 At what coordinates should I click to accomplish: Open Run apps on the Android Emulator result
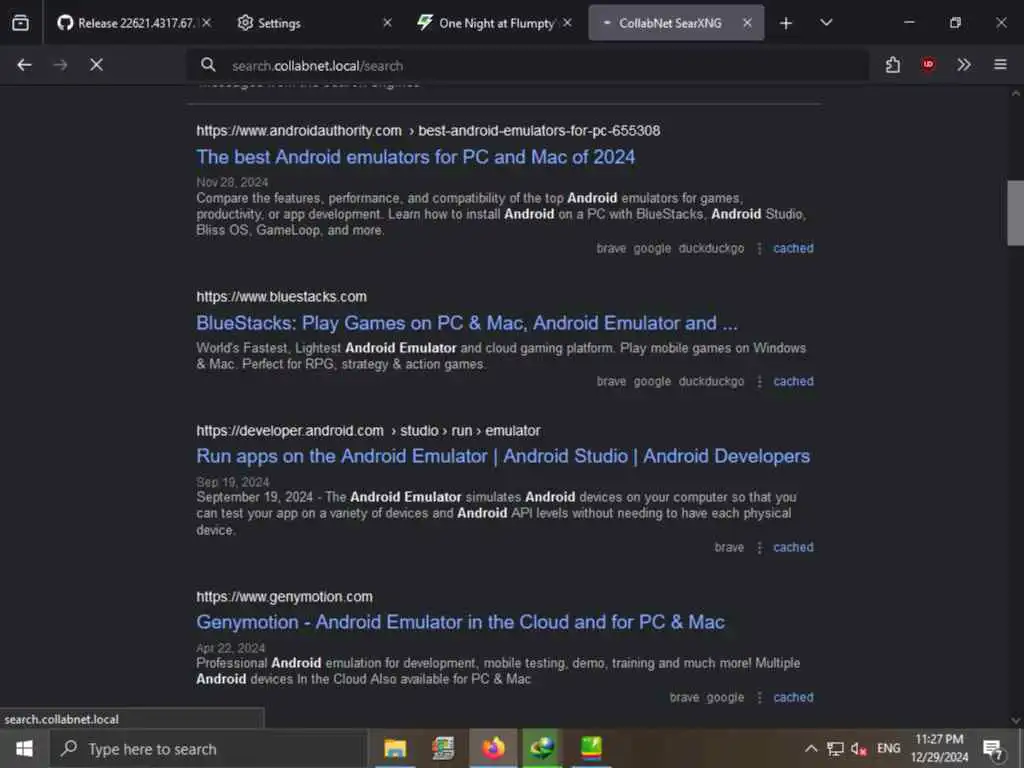pos(503,456)
